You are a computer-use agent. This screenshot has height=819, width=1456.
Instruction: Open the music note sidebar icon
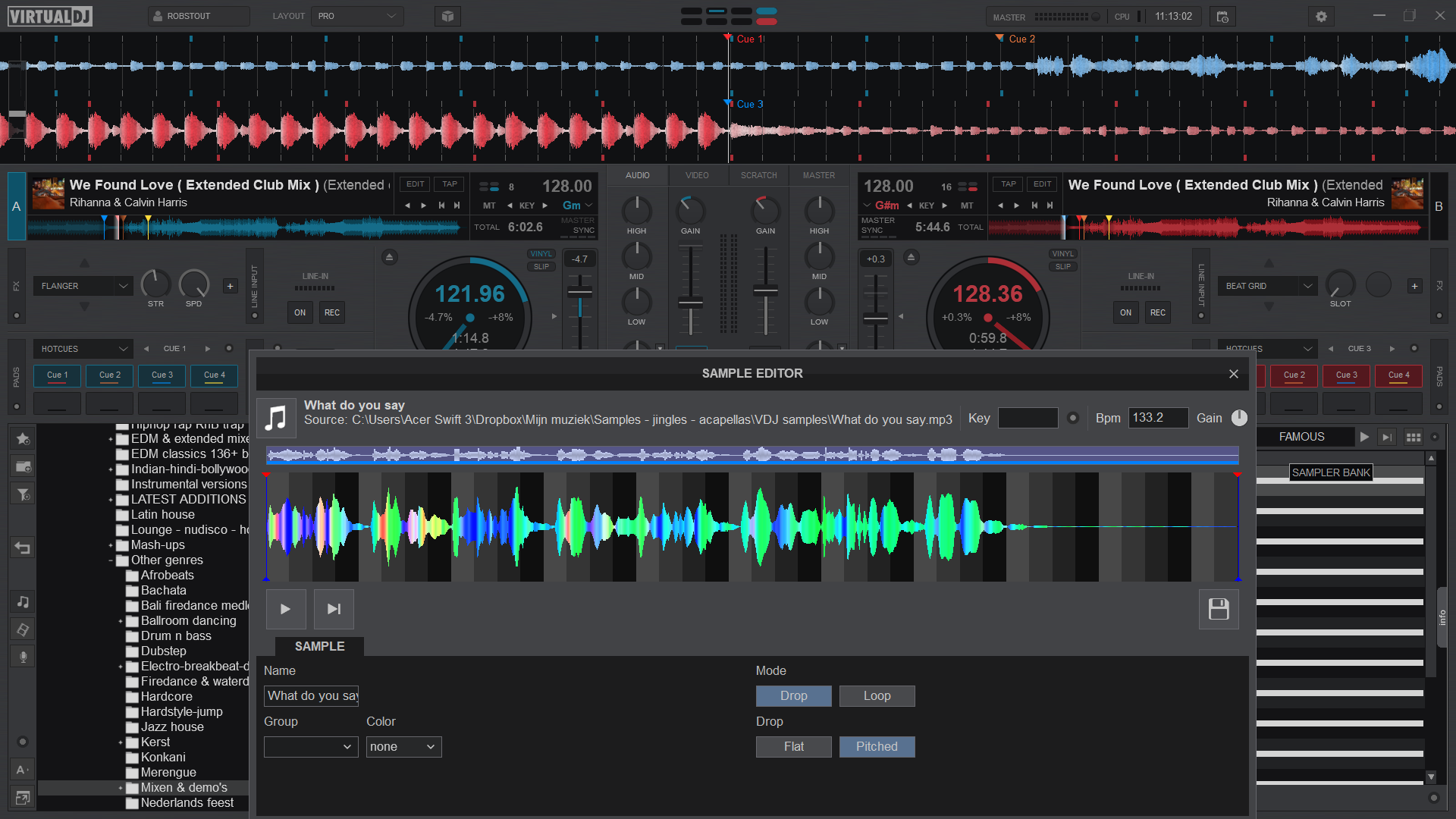[x=23, y=601]
